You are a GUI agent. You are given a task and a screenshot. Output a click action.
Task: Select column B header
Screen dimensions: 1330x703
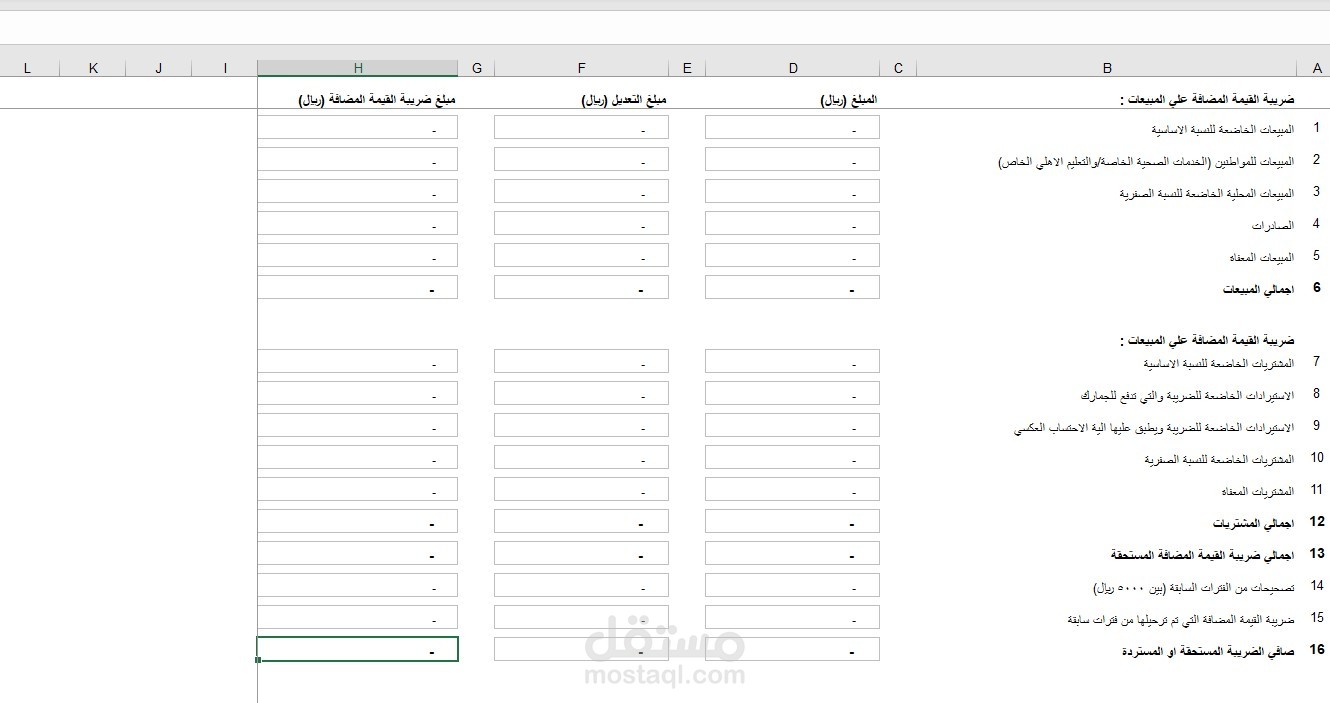(x=1107, y=68)
